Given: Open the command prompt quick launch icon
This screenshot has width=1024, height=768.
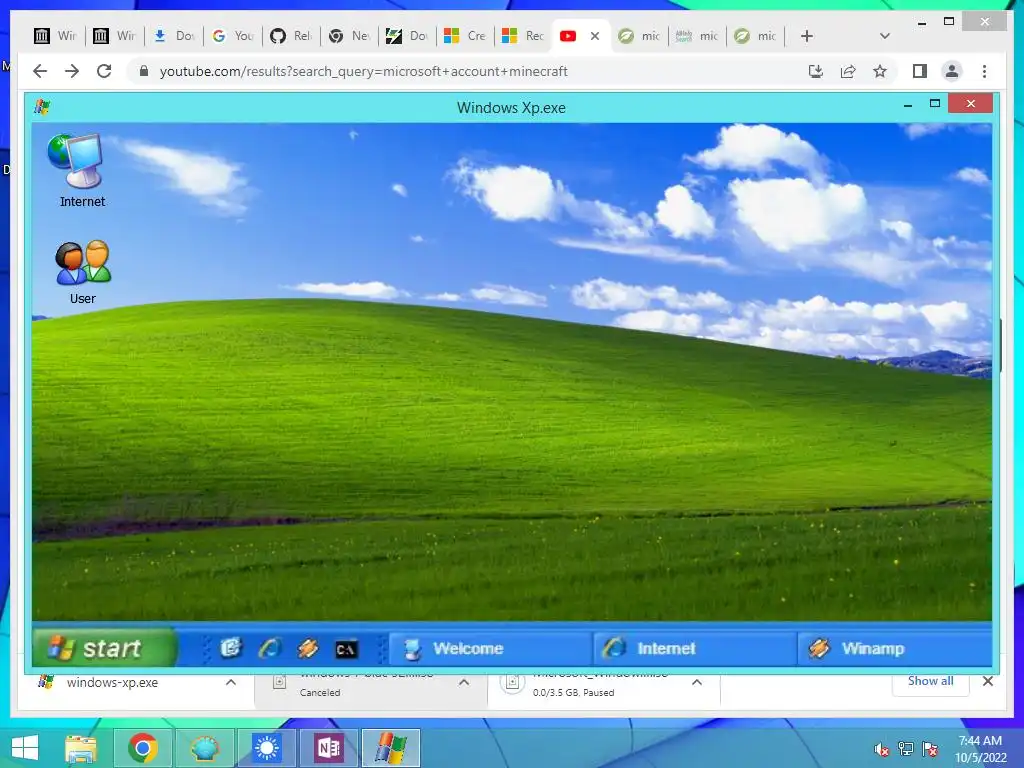Looking at the screenshot, I should pos(345,648).
